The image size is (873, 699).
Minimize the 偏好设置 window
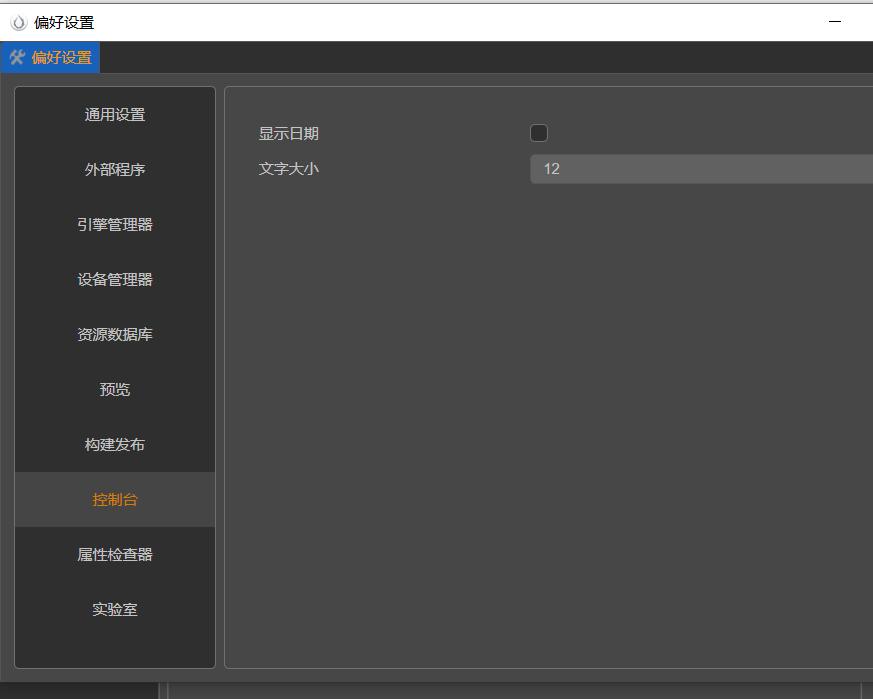coord(835,21)
